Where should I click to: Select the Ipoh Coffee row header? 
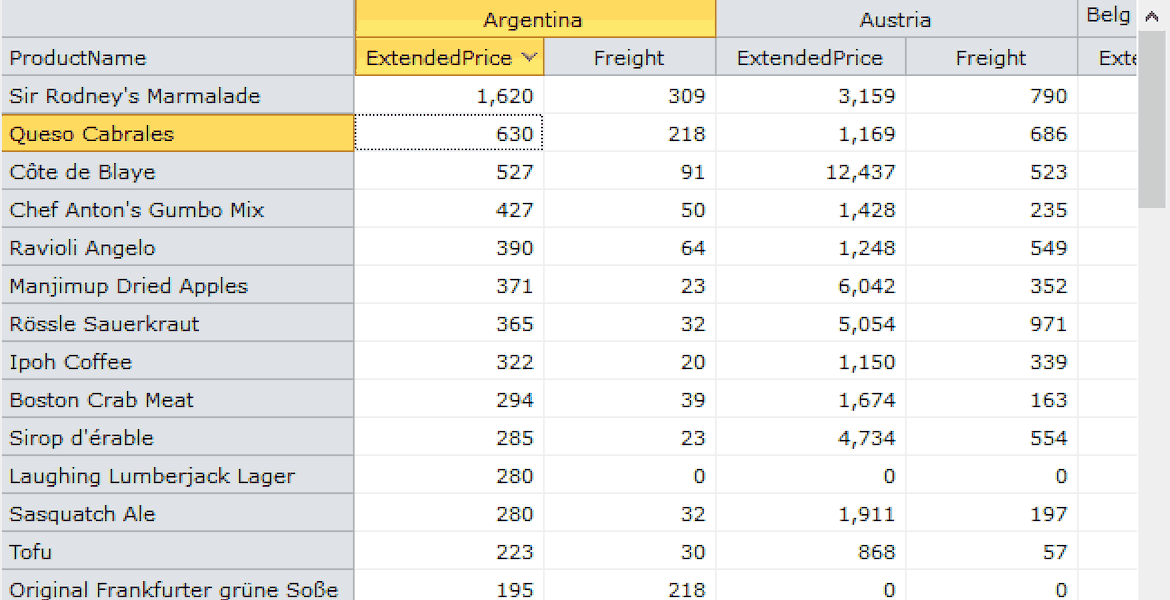click(178, 362)
